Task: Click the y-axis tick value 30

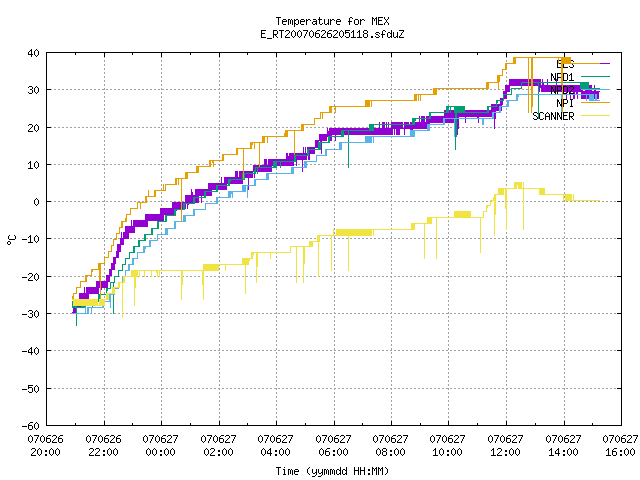Action: (x=33, y=90)
